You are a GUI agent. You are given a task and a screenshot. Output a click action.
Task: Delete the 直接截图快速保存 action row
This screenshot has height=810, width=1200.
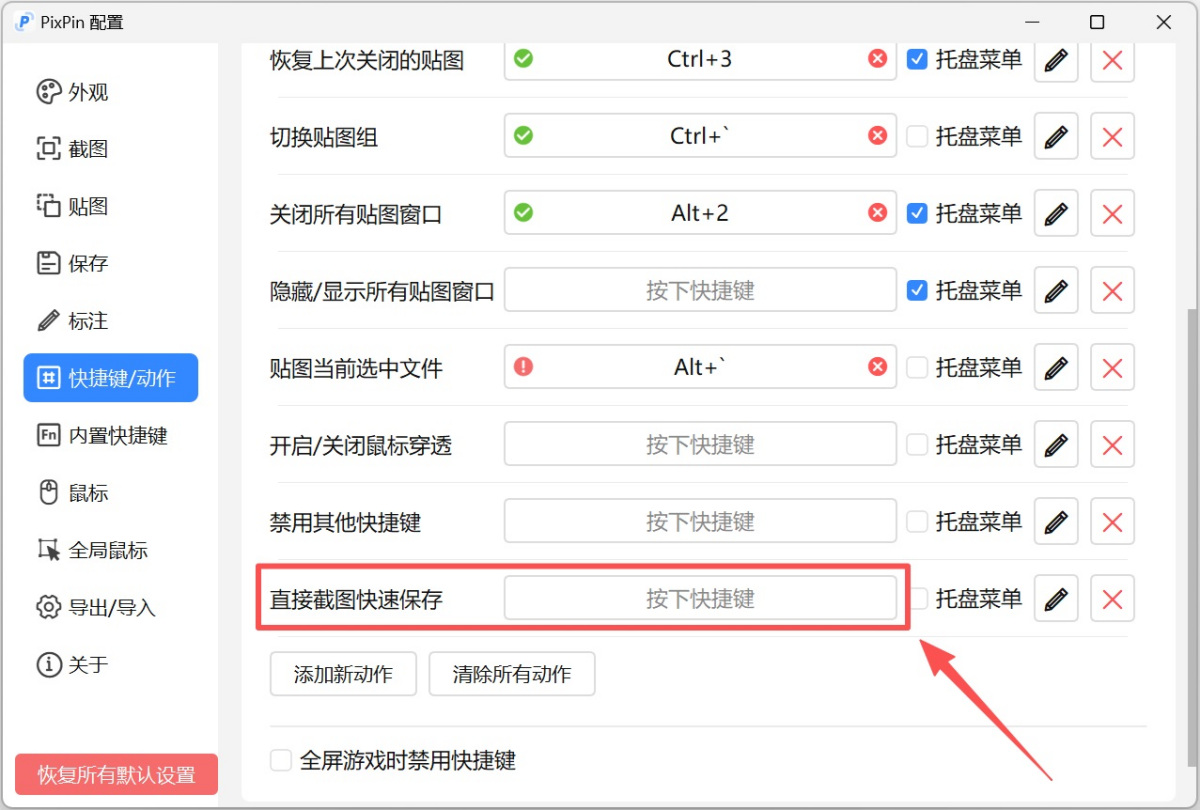click(x=1112, y=599)
